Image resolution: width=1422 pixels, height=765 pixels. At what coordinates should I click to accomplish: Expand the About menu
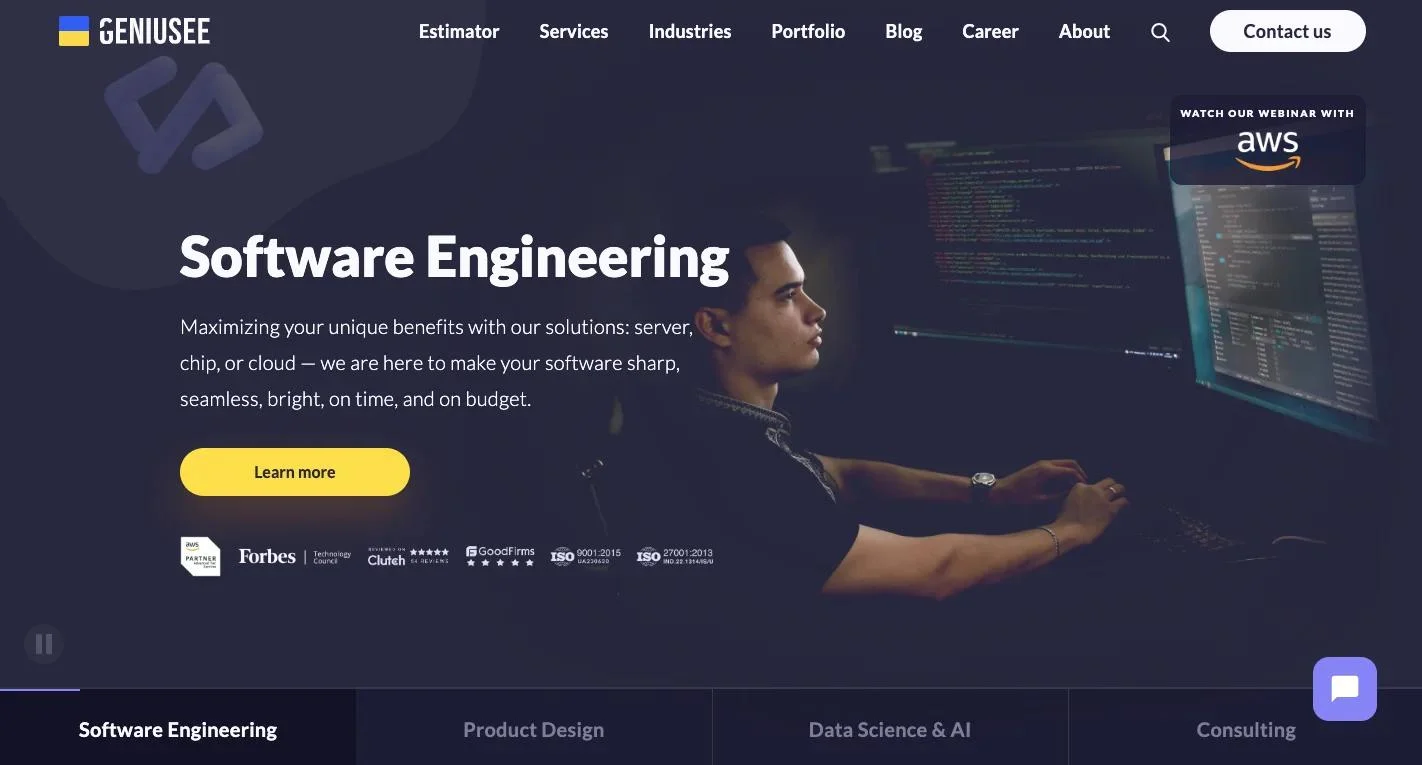(x=1084, y=32)
